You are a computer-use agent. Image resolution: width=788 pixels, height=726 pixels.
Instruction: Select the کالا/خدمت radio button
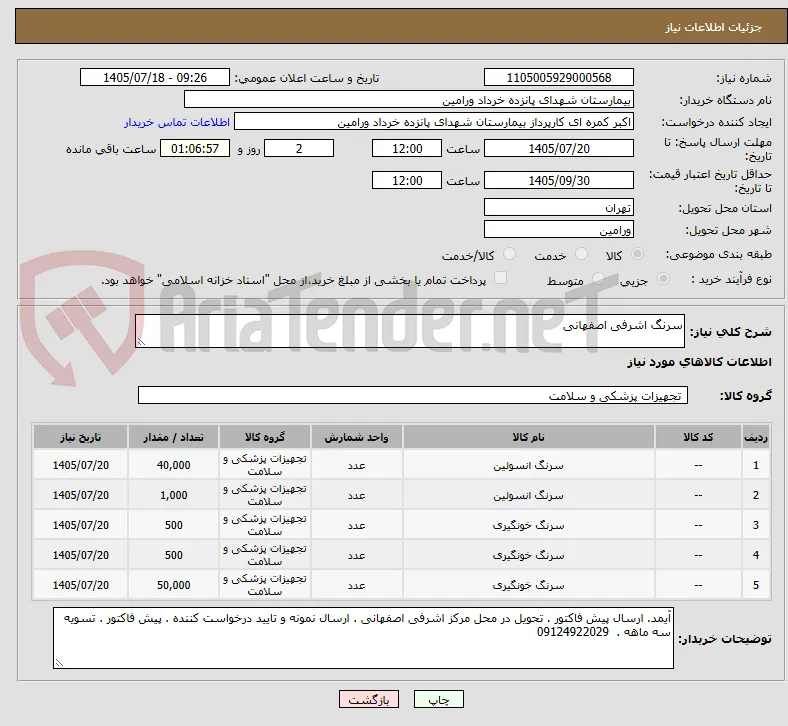510,254
